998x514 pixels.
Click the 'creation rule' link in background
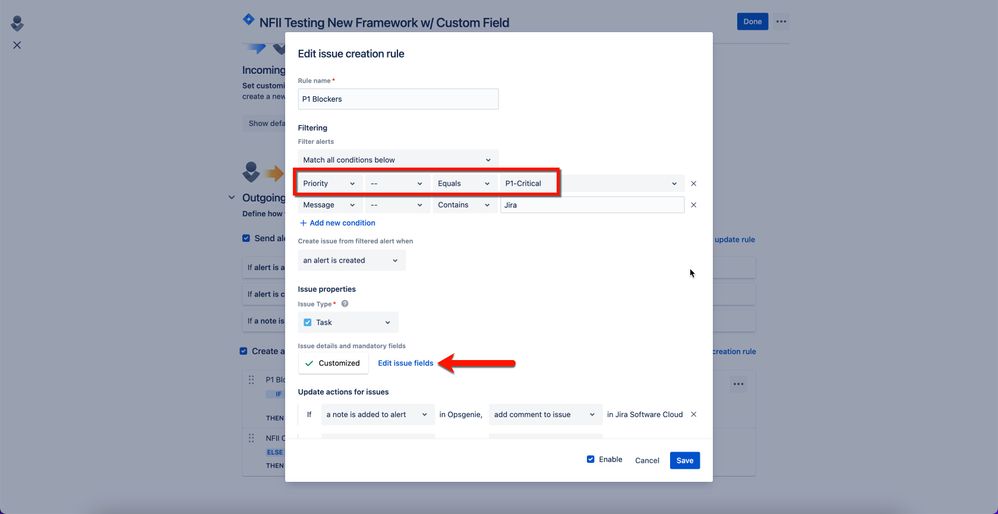(733, 351)
